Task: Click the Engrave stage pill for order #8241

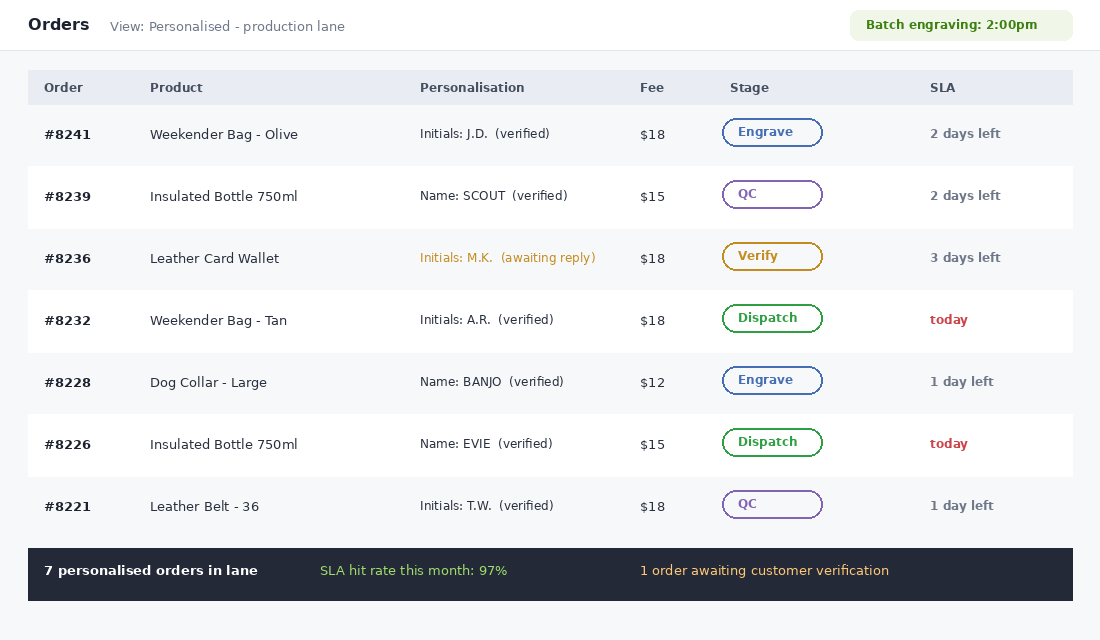Action: click(x=772, y=133)
